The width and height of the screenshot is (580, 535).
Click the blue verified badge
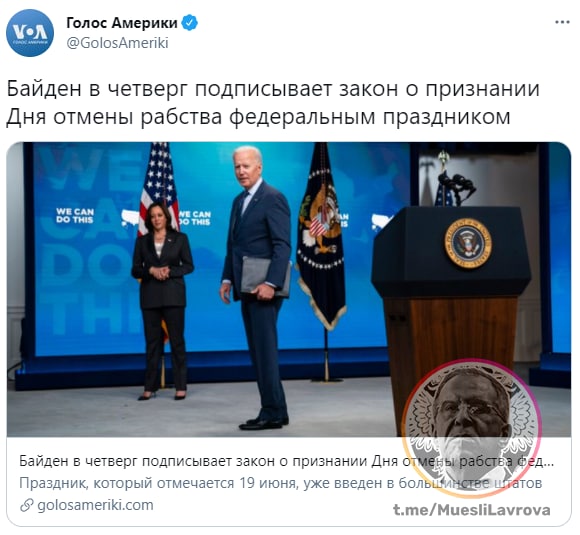(x=190, y=23)
